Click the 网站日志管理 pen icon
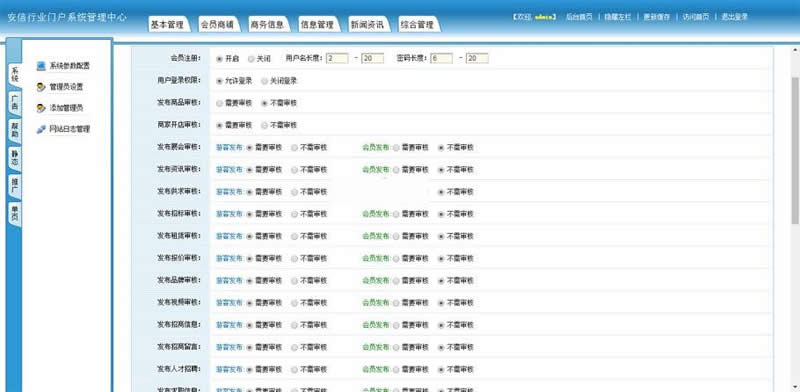Viewport: 800px width, 392px height. tap(41, 130)
